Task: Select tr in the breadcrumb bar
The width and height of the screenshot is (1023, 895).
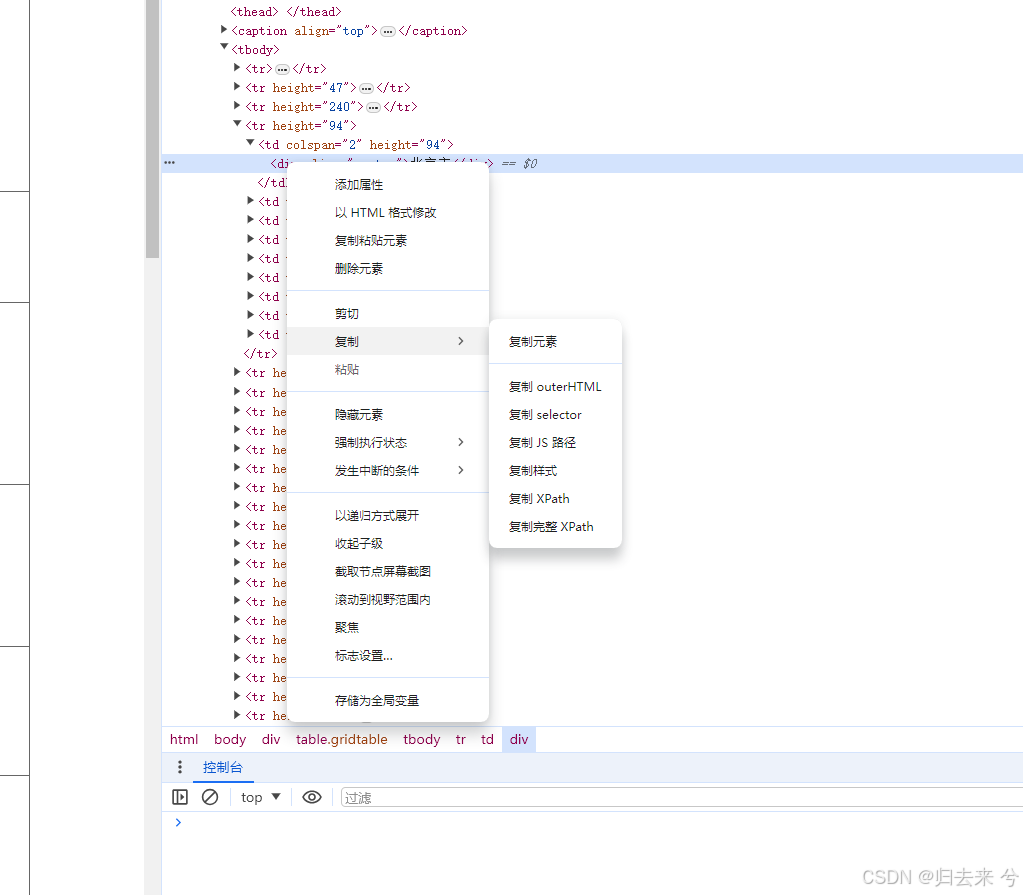Action: (461, 740)
